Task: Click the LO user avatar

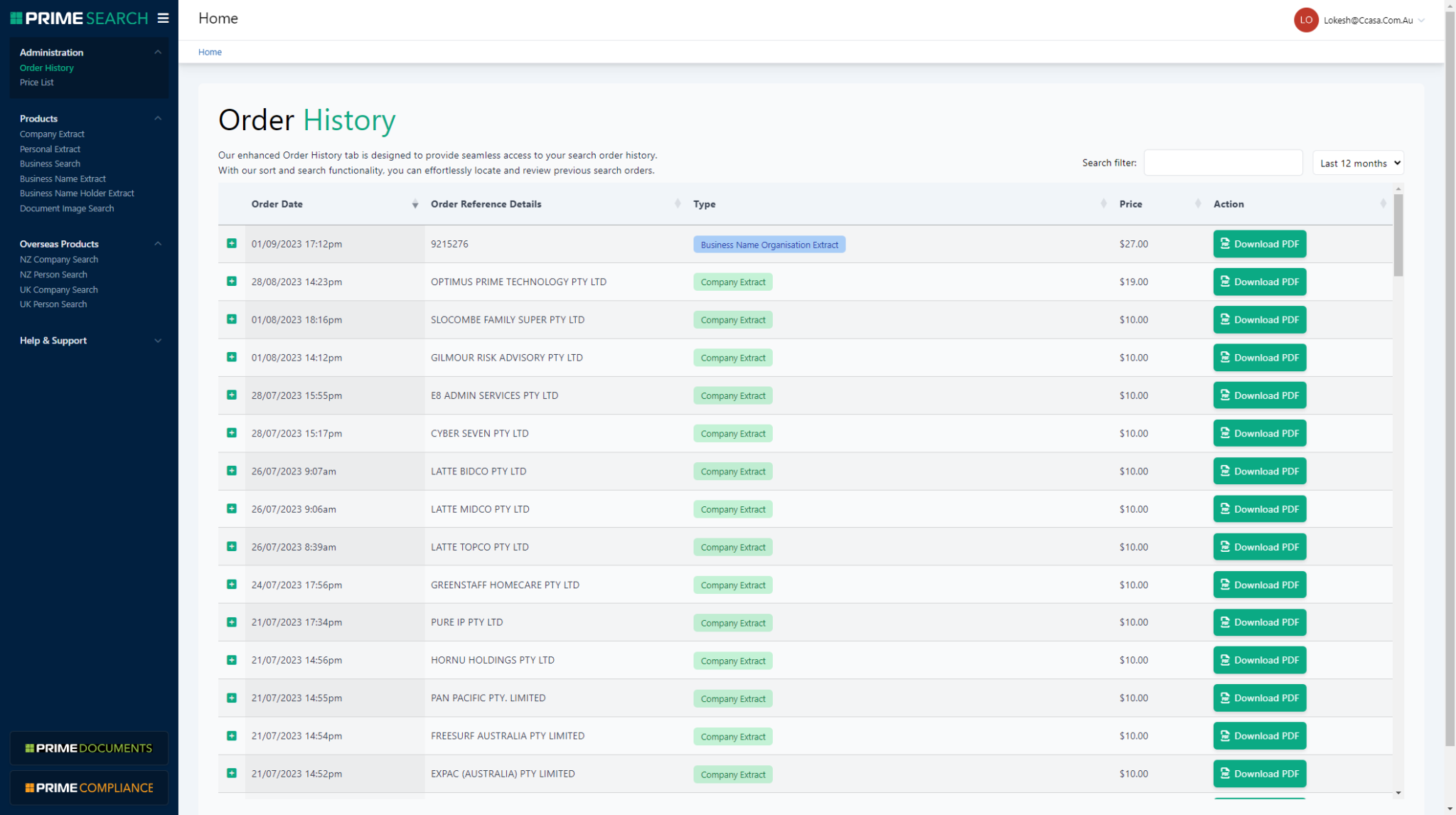Action: tap(1305, 20)
